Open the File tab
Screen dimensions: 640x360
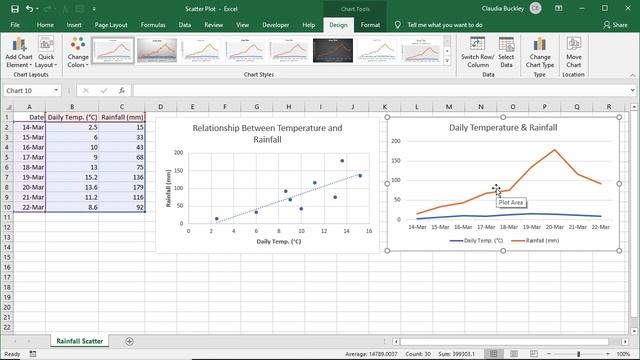coord(15,25)
